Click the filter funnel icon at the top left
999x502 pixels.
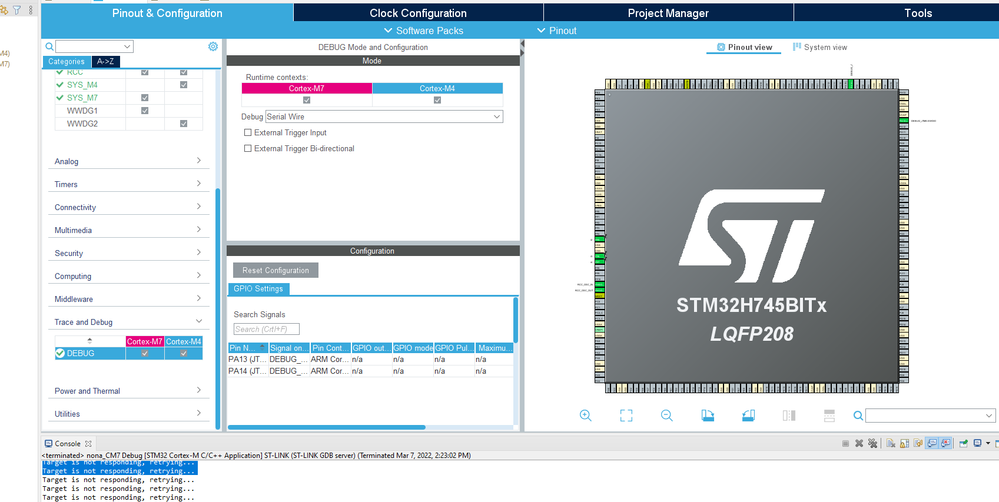coord(17,10)
